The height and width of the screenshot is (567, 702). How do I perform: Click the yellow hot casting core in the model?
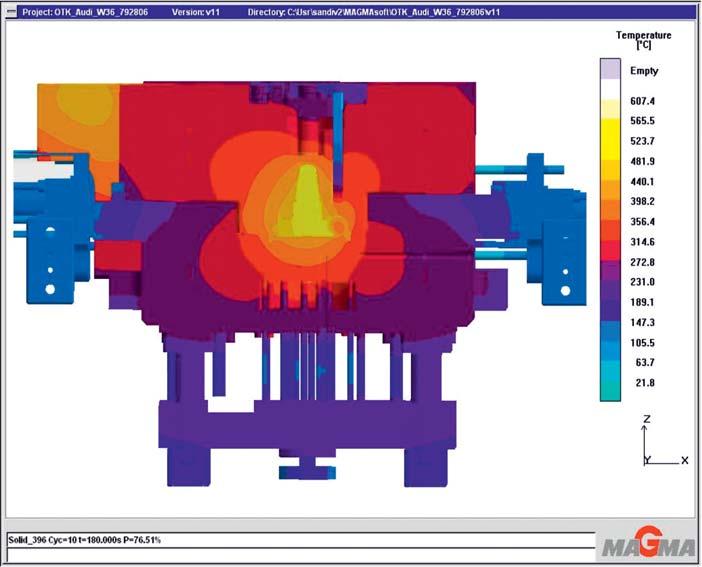point(307,202)
